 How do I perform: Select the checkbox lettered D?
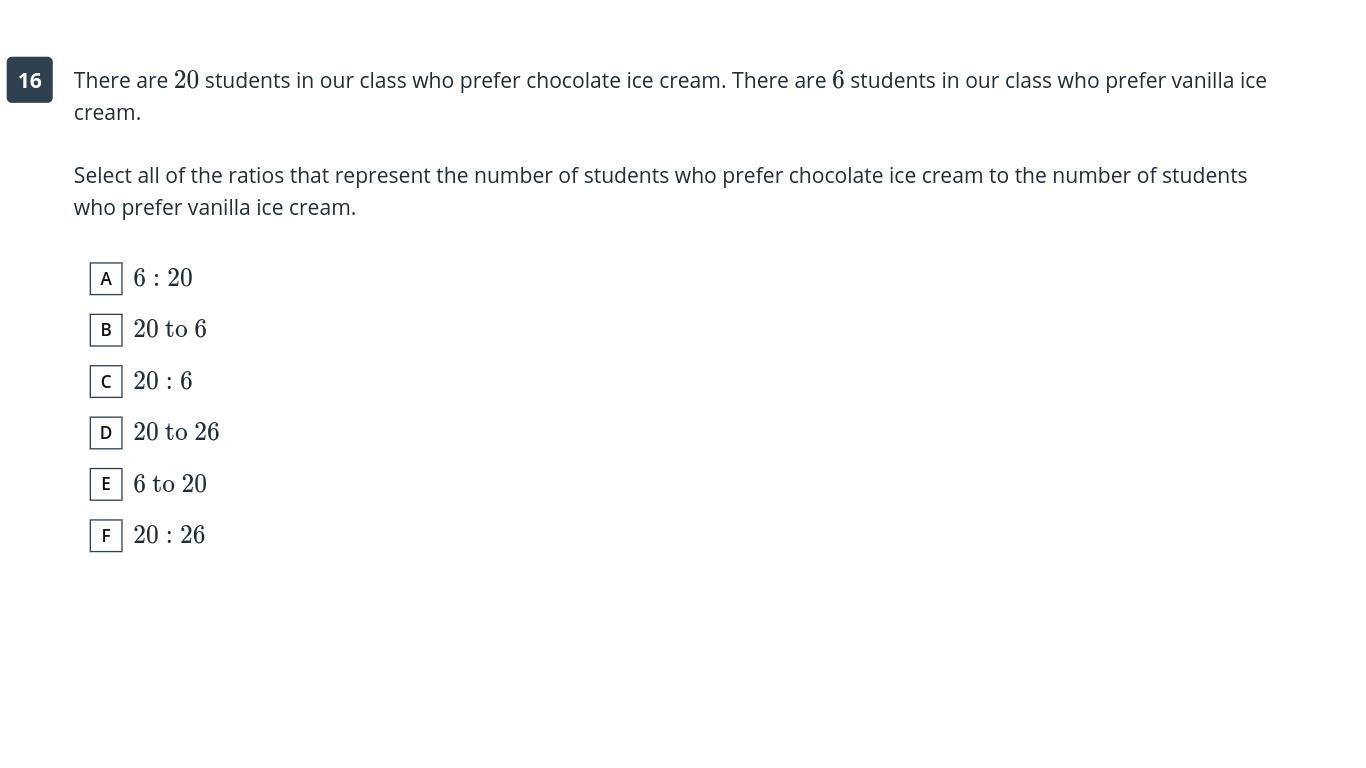click(106, 433)
